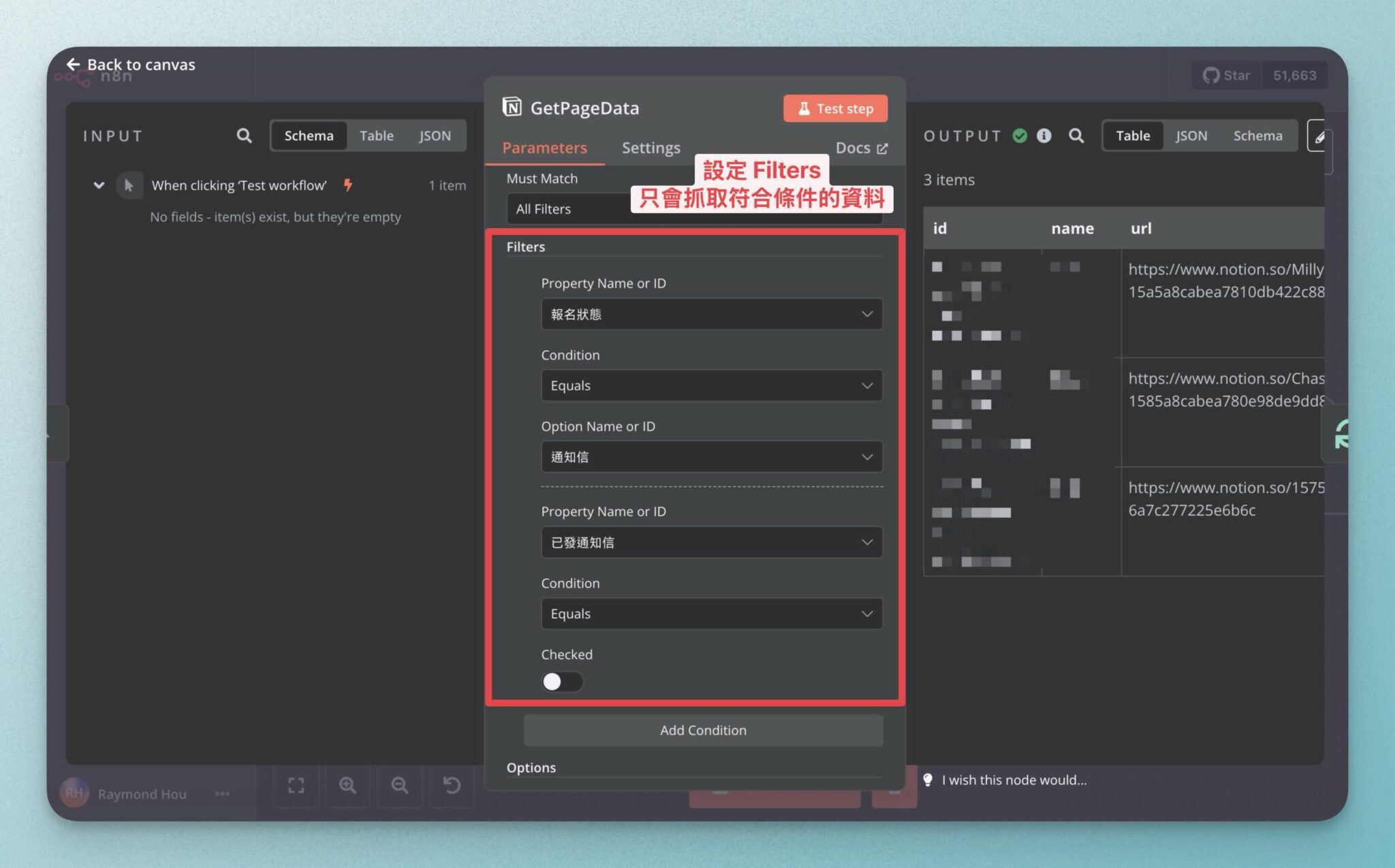Image resolution: width=1395 pixels, height=868 pixels.
Task: Click the url column header
Action: pyautogui.click(x=1141, y=228)
